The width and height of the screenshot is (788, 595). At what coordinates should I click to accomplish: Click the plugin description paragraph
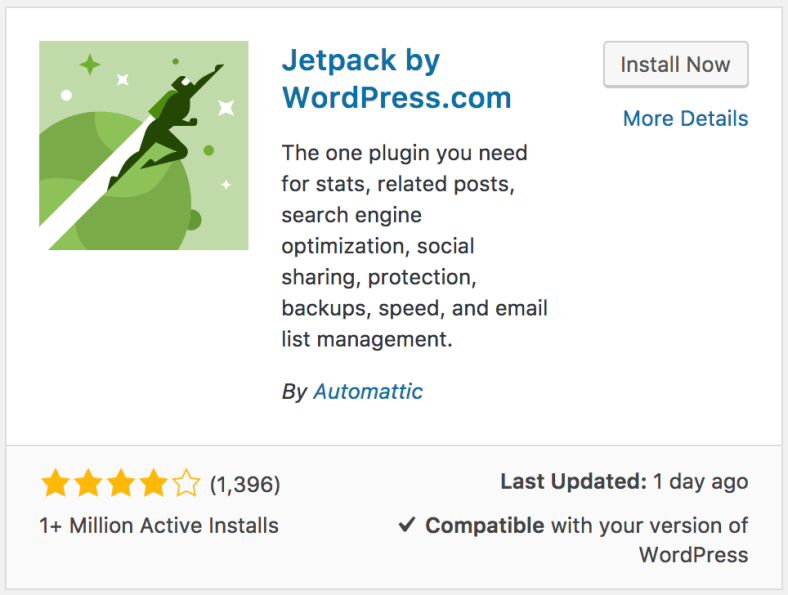coord(414,246)
